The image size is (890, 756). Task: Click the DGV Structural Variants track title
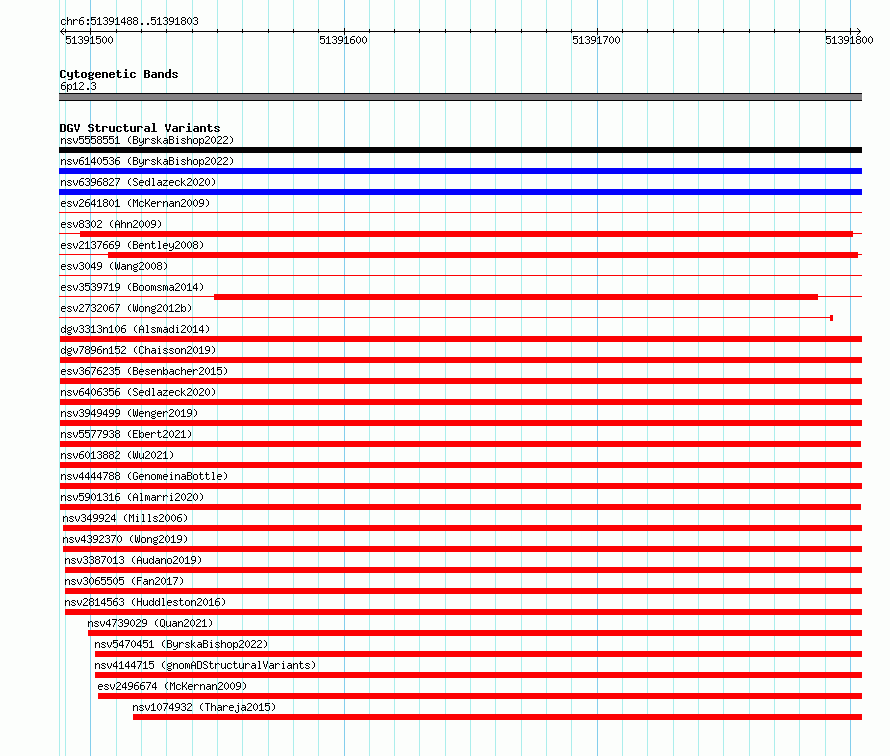click(x=140, y=128)
